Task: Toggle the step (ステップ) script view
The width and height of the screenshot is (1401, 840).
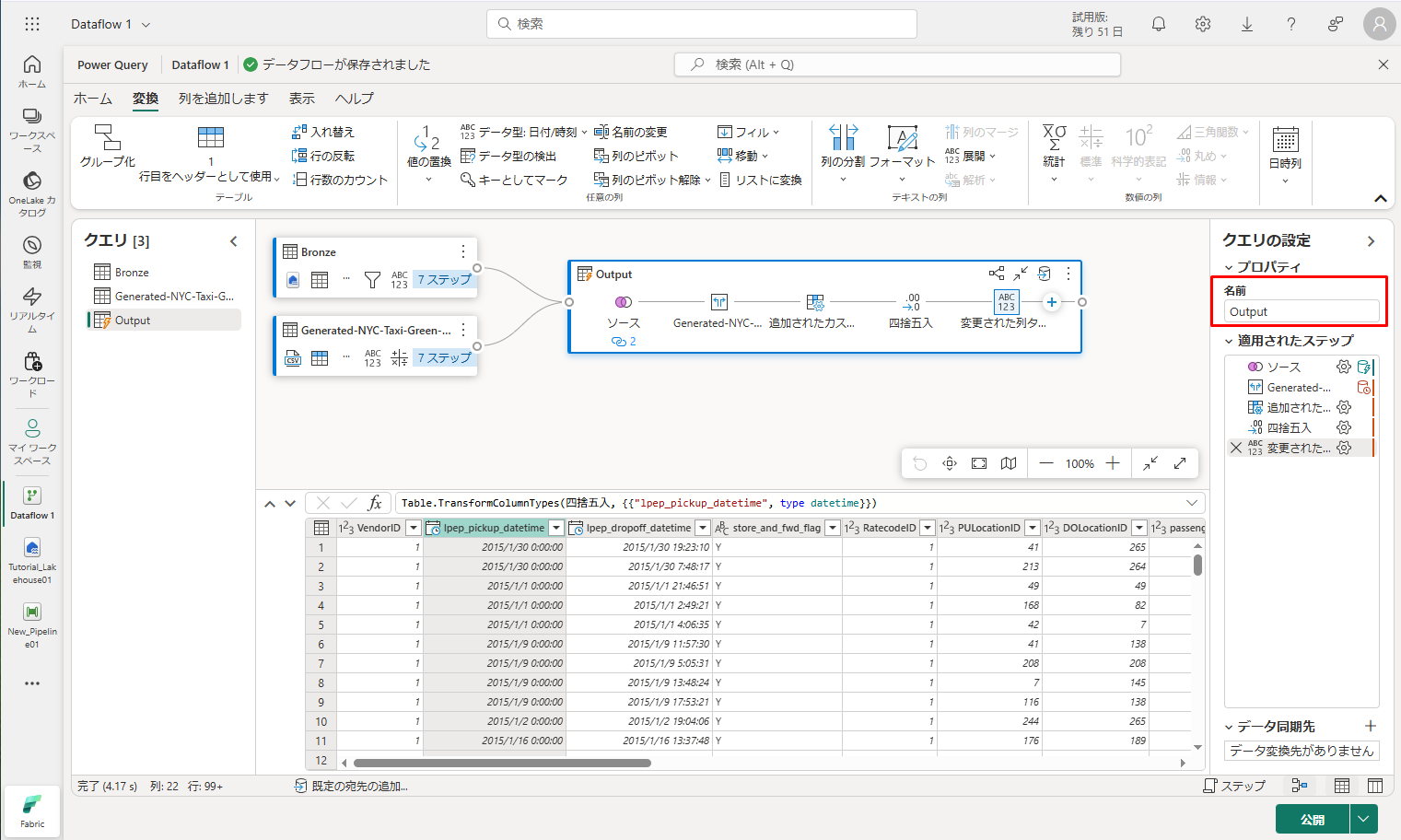Action: (x=1234, y=786)
